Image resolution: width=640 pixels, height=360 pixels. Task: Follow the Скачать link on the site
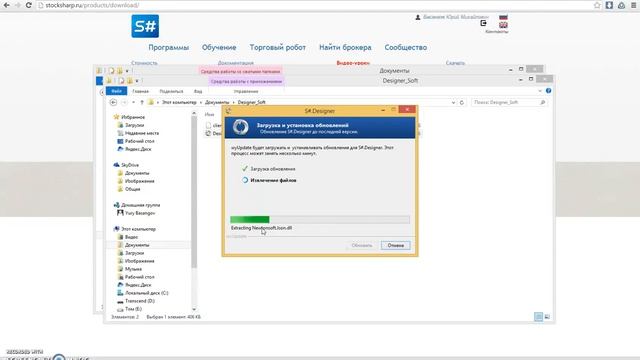tap(455, 63)
